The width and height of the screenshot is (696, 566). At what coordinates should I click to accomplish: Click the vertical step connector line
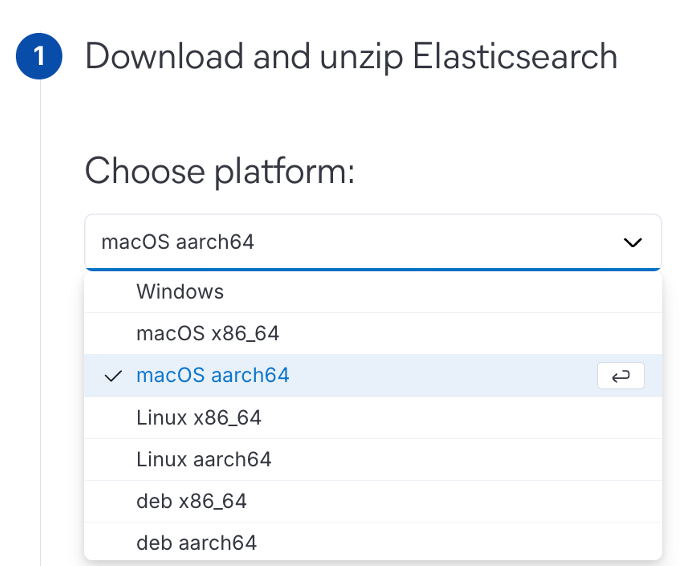pos(40,322)
